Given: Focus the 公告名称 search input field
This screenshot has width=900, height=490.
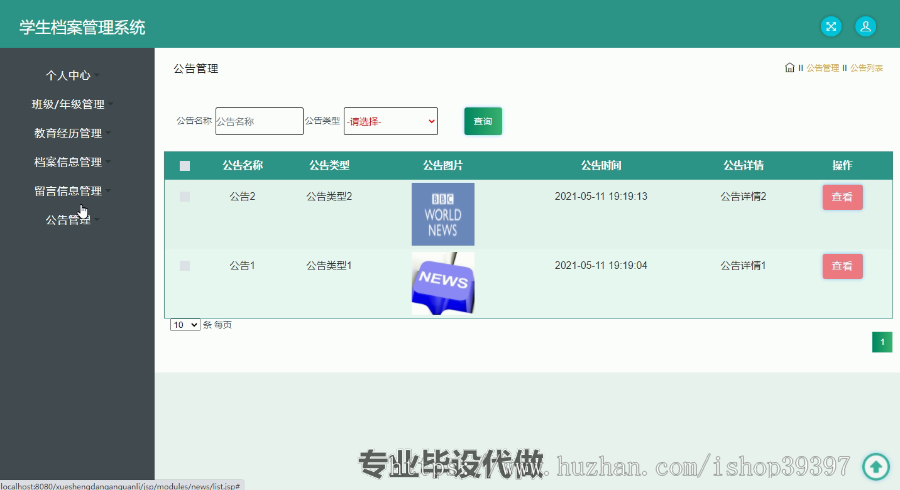Looking at the screenshot, I should pyautogui.click(x=259, y=121).
